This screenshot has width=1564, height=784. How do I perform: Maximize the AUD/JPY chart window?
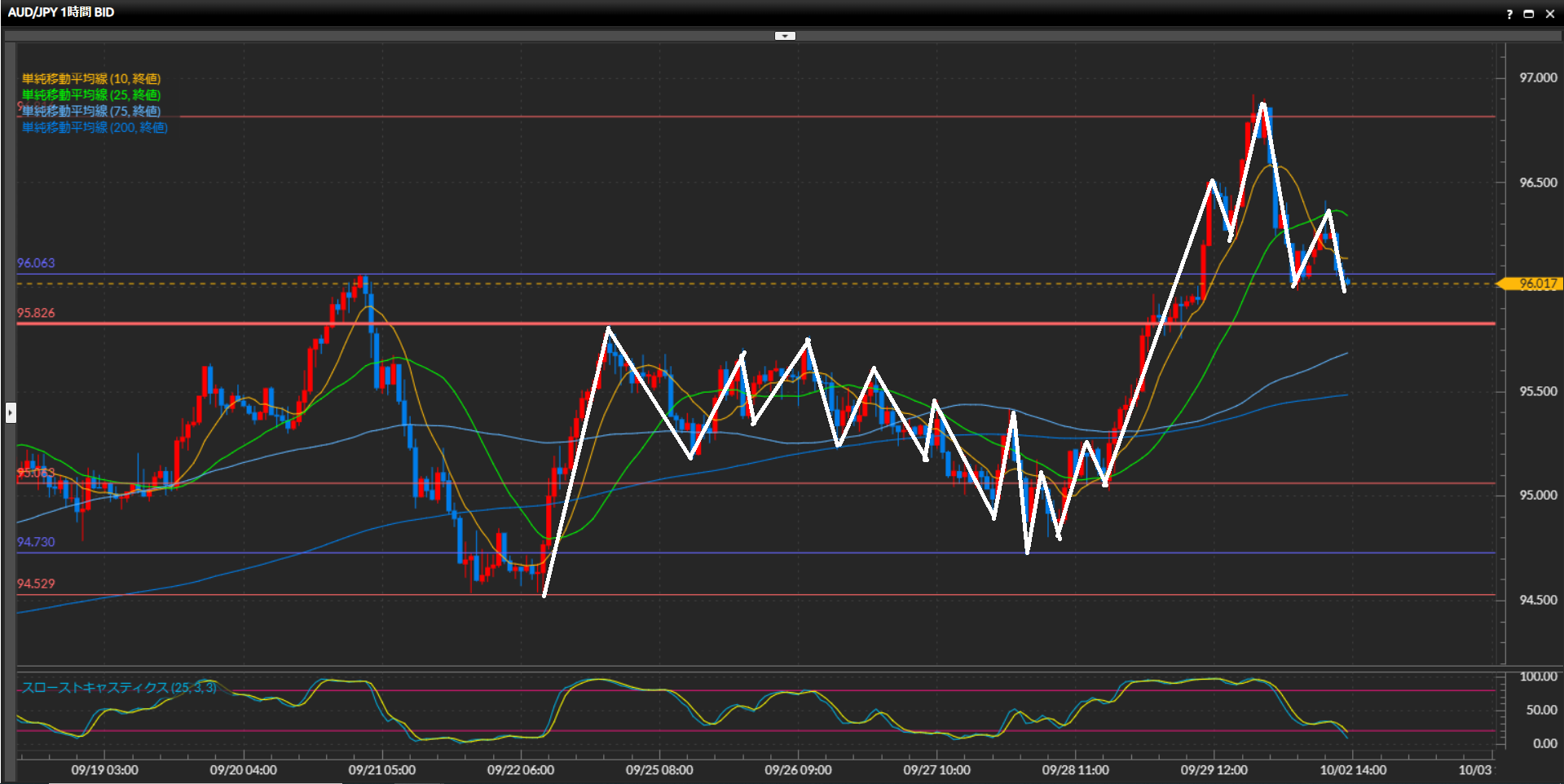pyautogui.click(x=1529, y=14)
